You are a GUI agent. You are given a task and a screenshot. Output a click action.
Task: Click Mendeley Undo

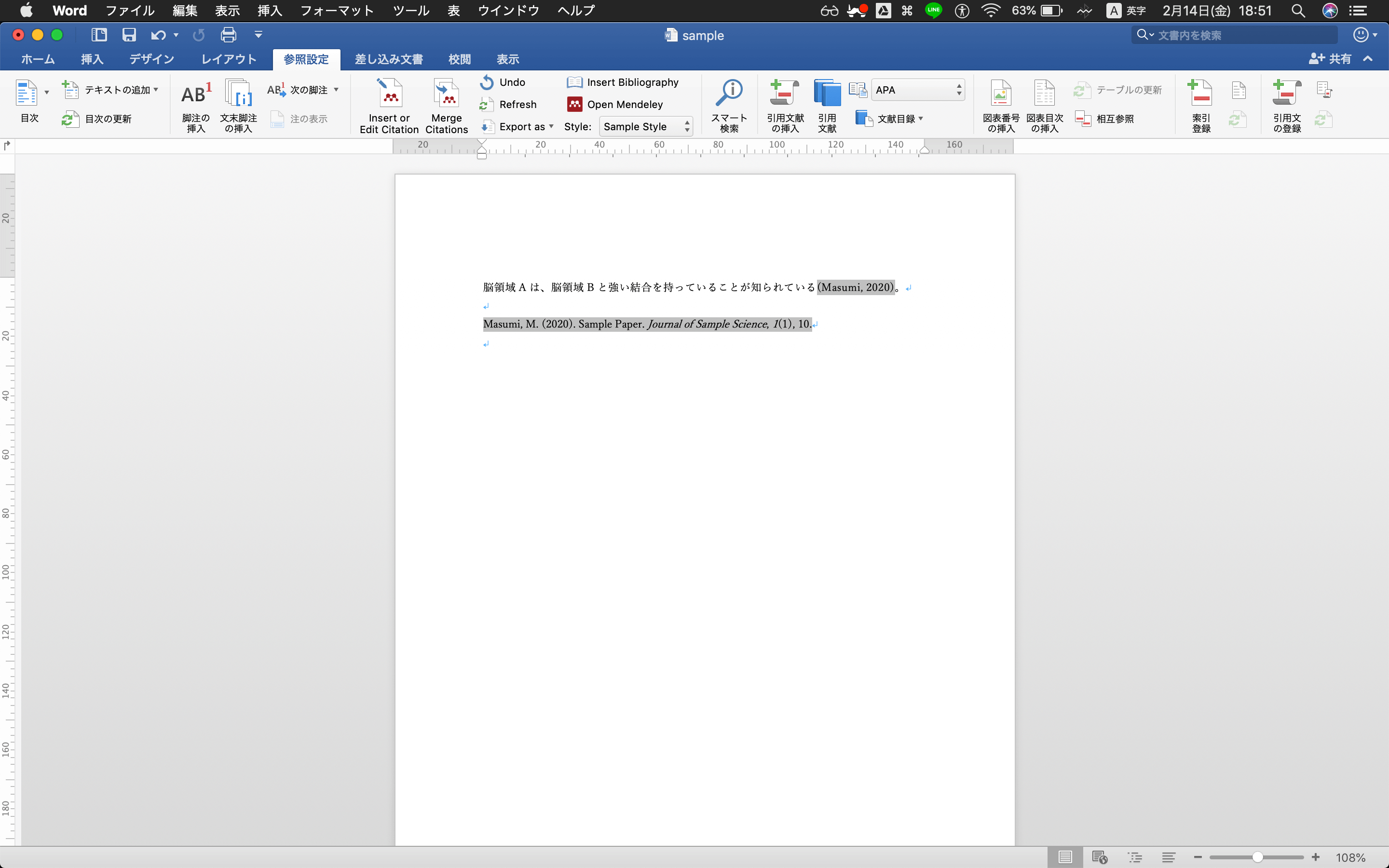(503, 82)
